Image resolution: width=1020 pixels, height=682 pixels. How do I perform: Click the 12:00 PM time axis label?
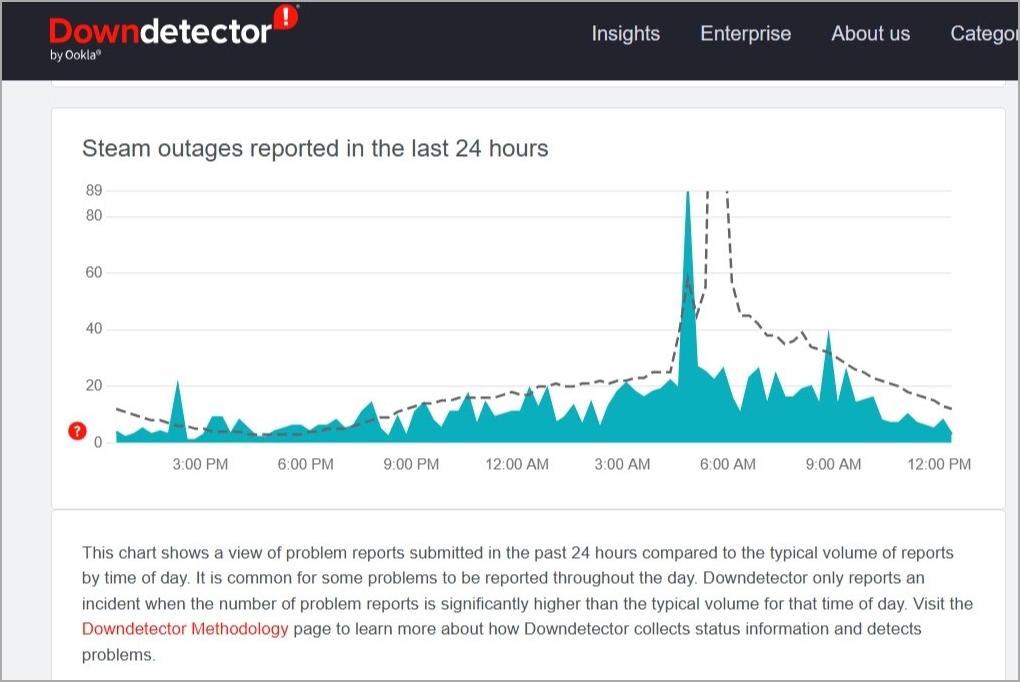939,464
